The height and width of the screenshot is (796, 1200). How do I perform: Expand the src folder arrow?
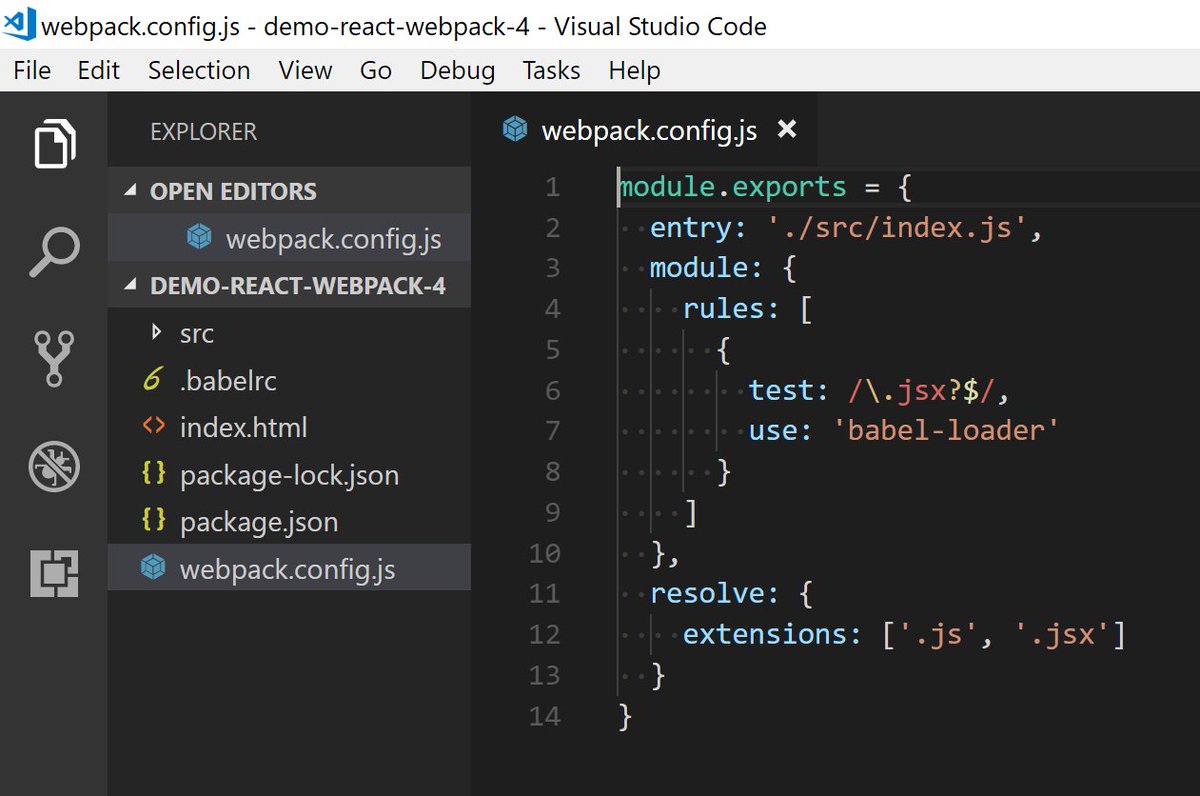click(155, 332)
